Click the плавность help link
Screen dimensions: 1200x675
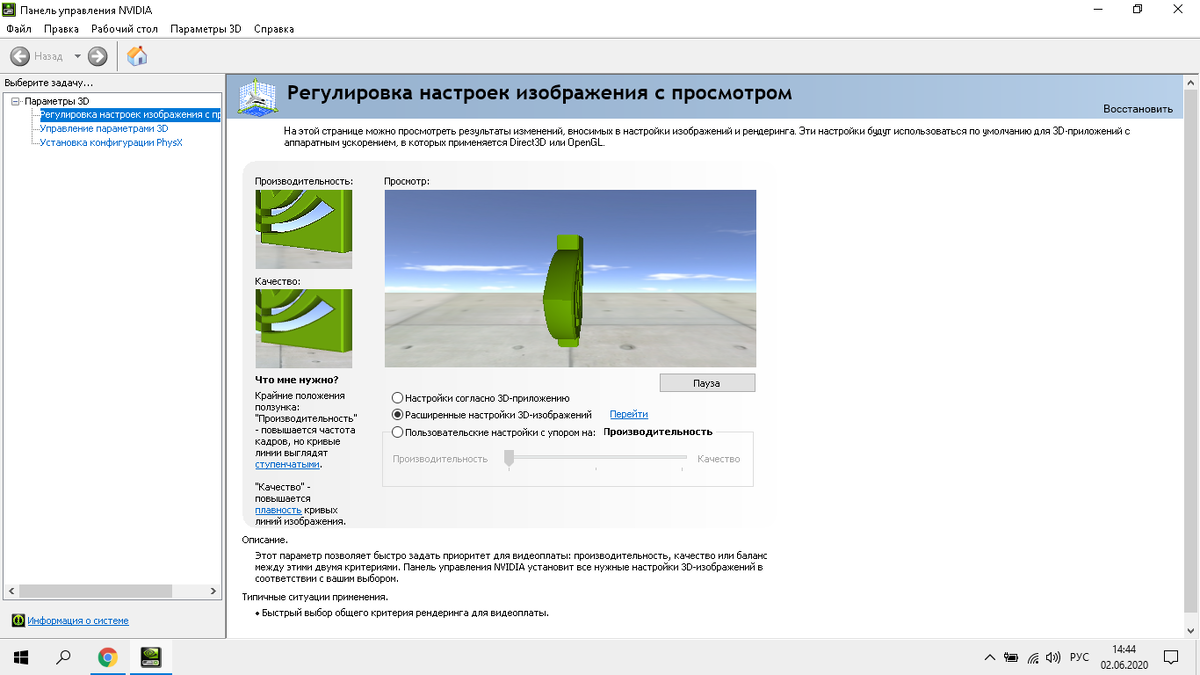[278, 510]
